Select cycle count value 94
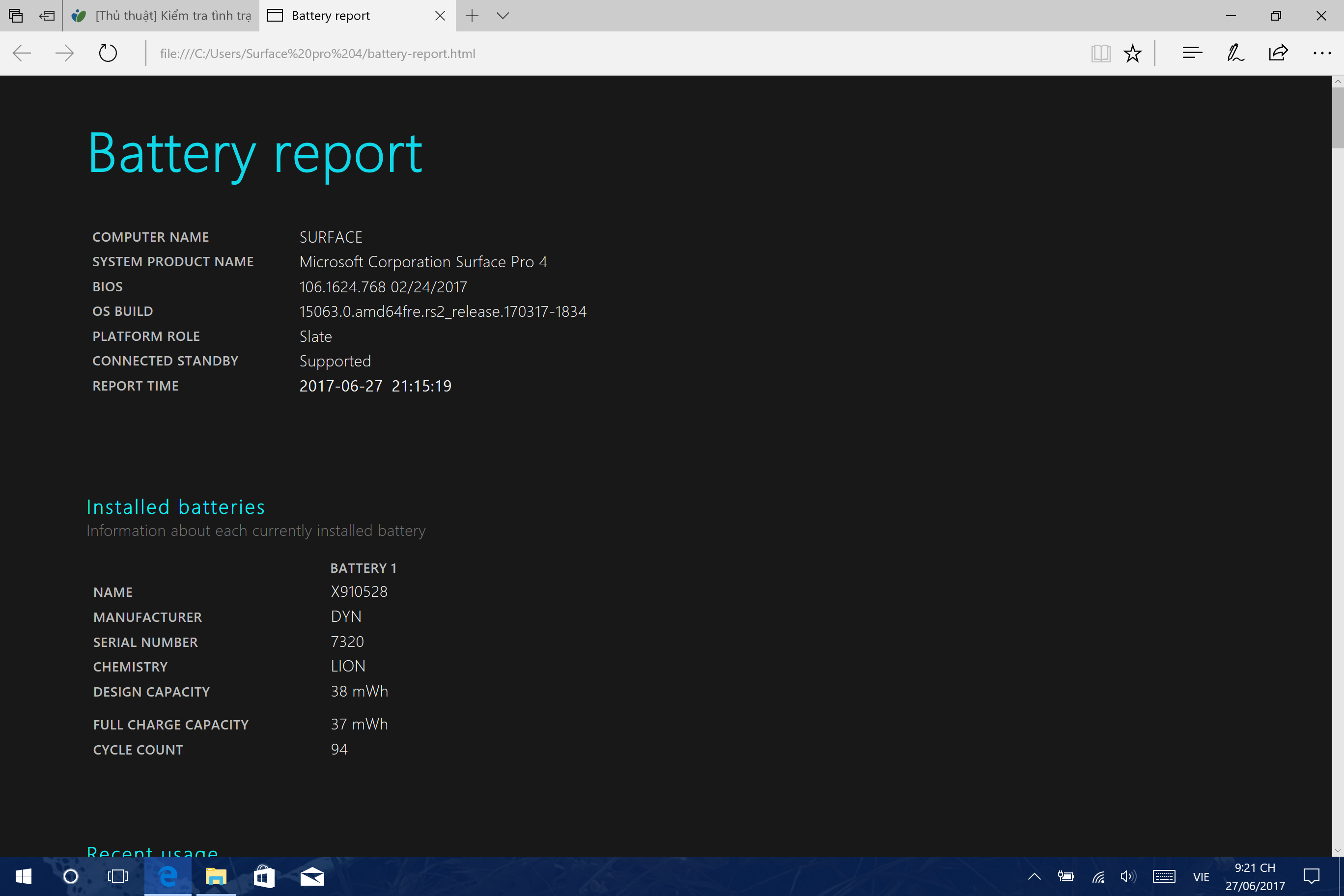Image resolution: width=1344 pixels, height=896 pixels. coord(339,749)
